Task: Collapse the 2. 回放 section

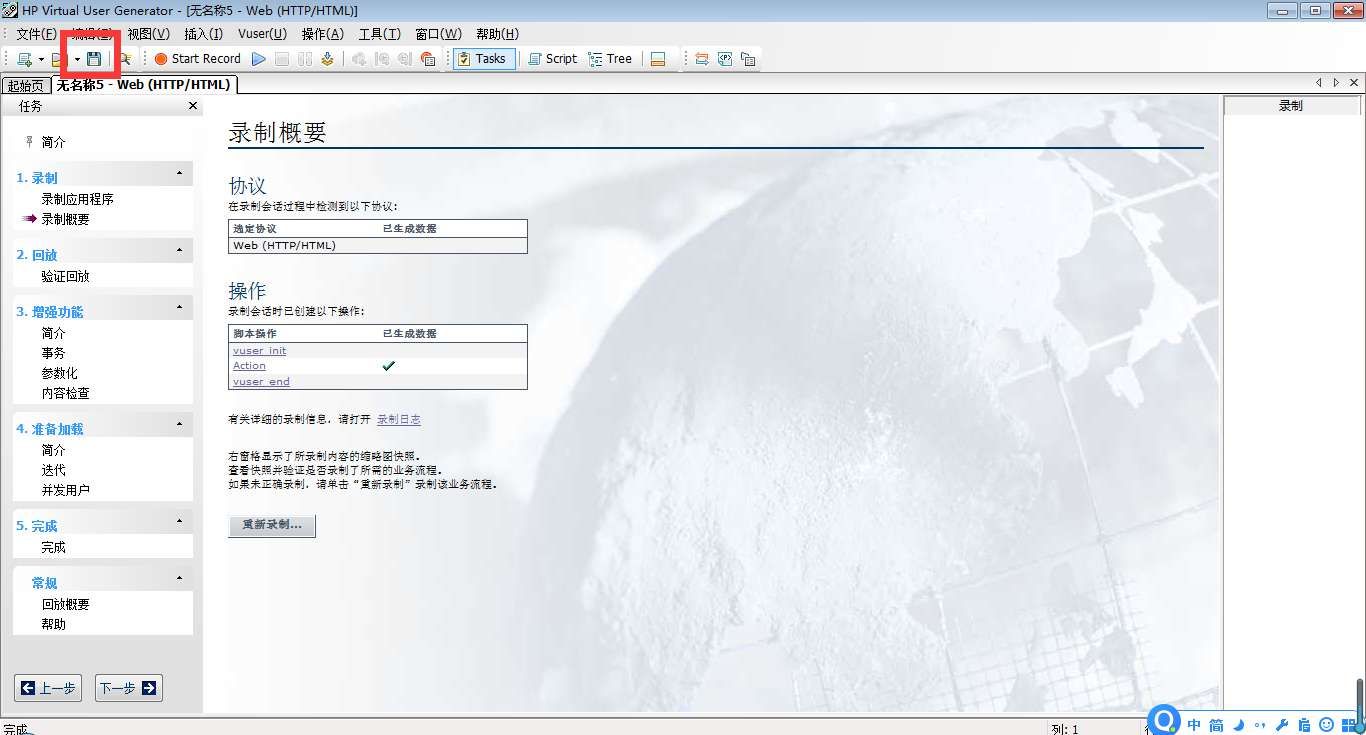Action: [179, 250]
